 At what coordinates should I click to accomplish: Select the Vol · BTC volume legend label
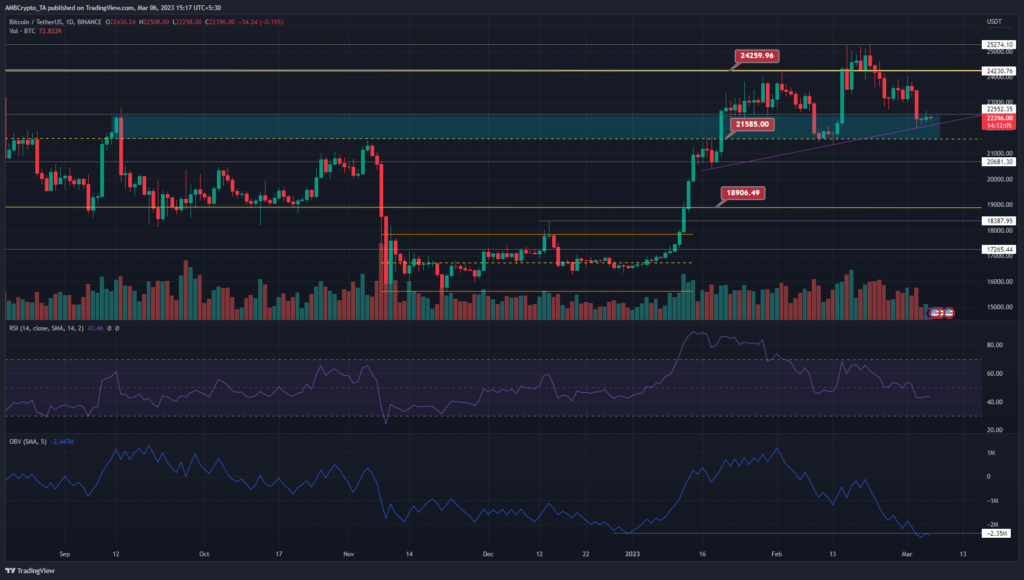coord(22,30)
